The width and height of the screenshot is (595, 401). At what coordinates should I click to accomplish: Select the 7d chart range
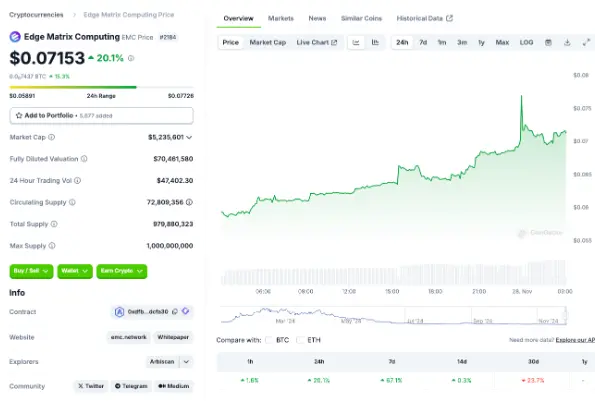click(423, 42)
